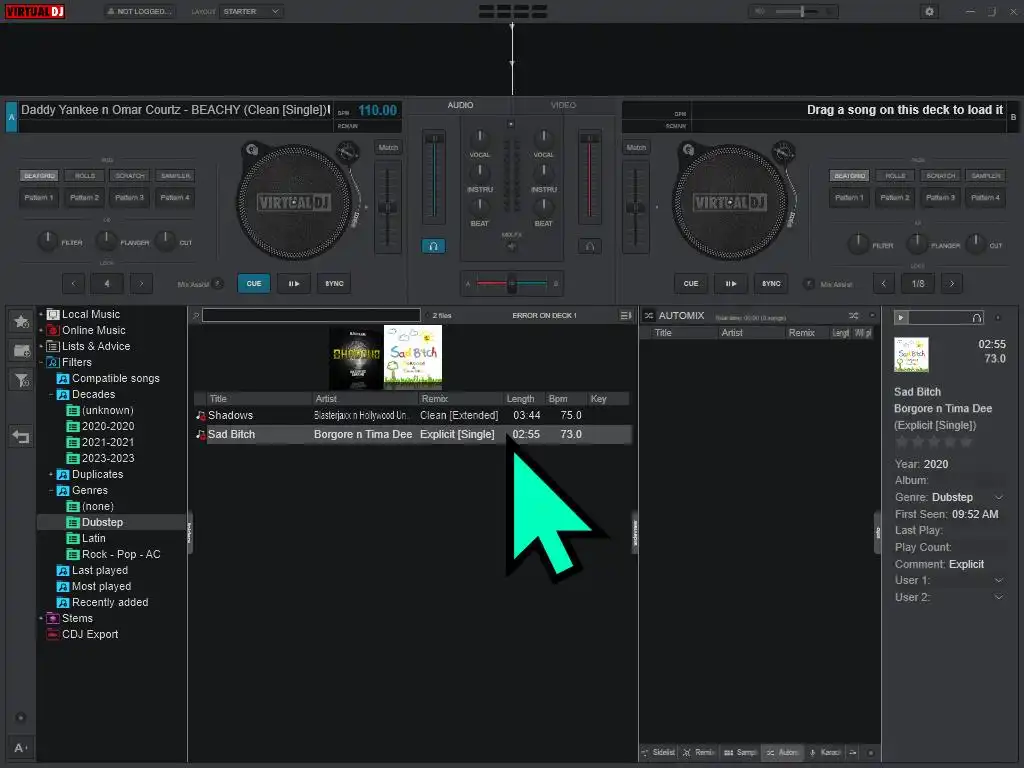The height and width of the screenshot is (768, 1024).
Task: Click the Online Music folder icon
Action: pyautogui.click(x=53, y=330)
